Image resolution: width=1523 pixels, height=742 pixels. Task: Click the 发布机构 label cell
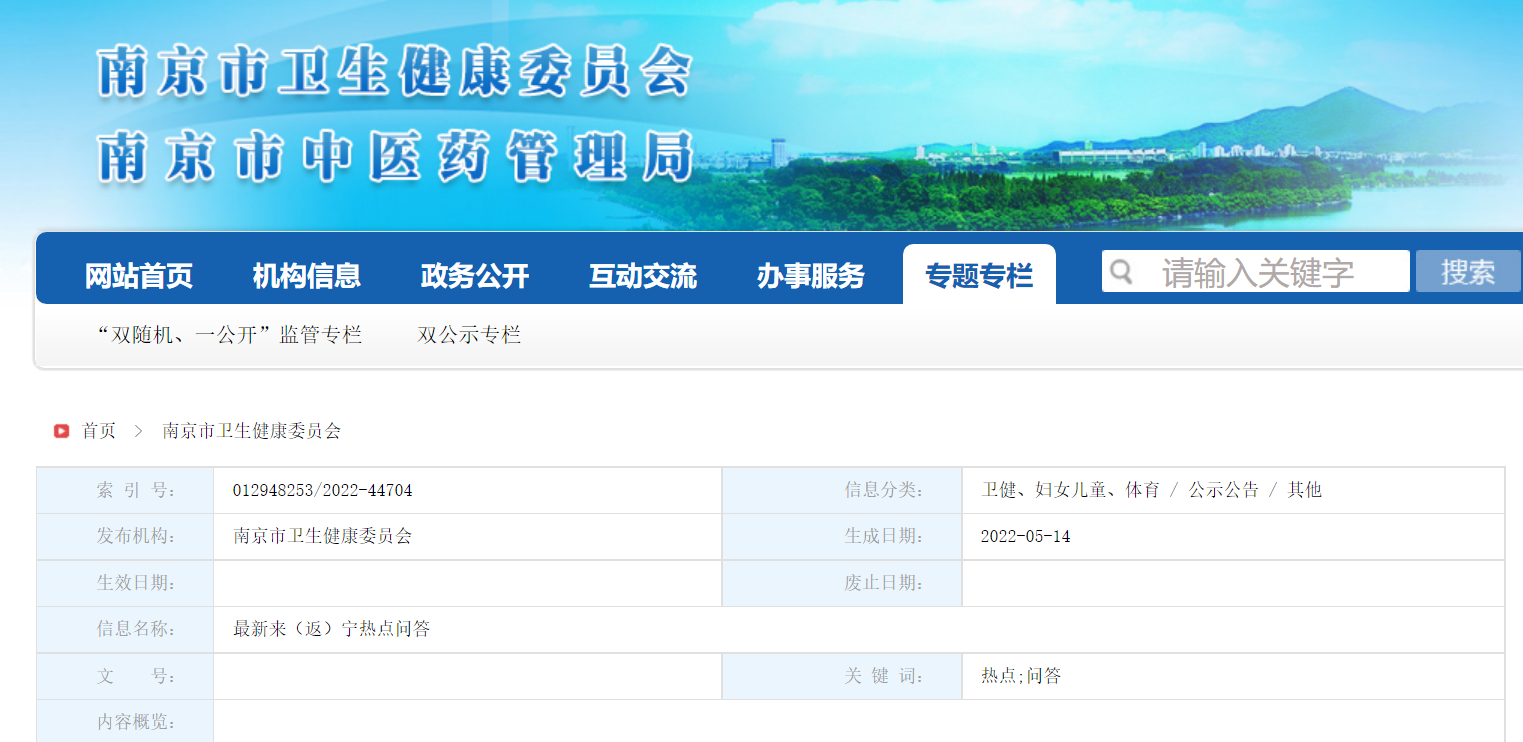[125, 536]
